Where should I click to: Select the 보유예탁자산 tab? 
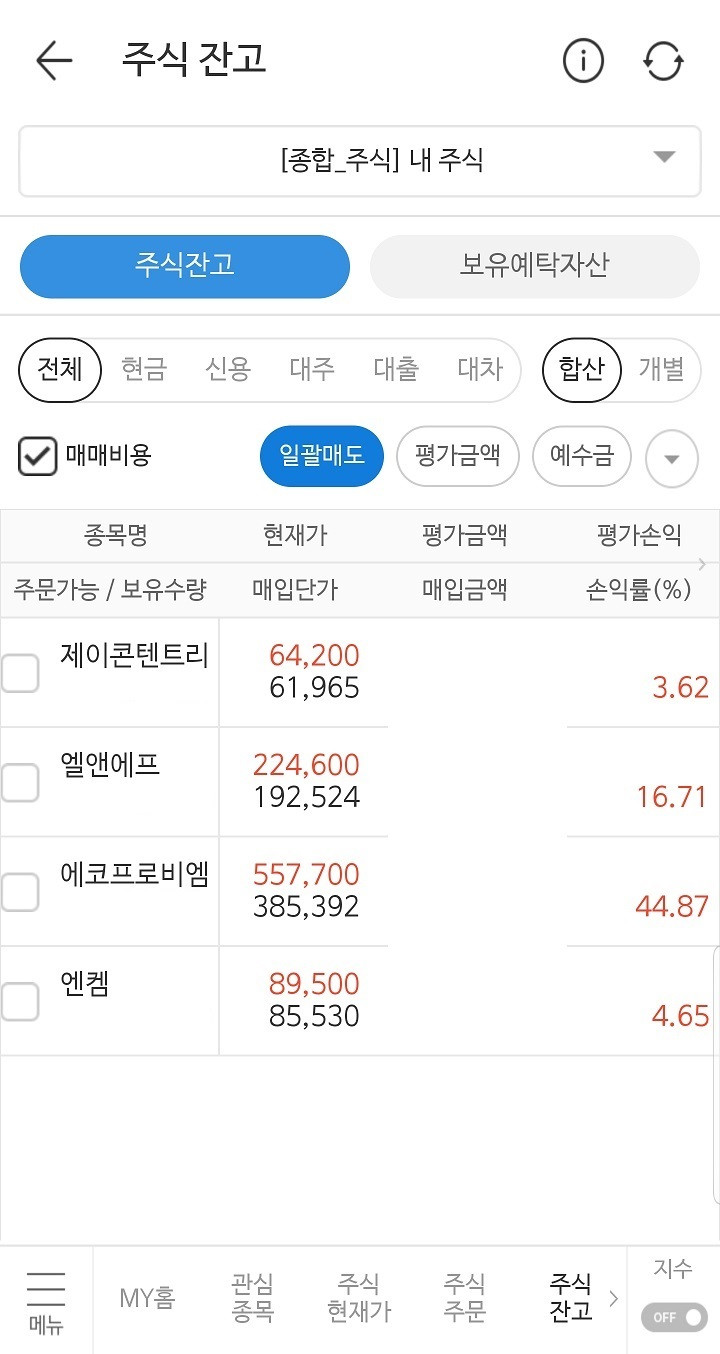click(x=535, y=266)
